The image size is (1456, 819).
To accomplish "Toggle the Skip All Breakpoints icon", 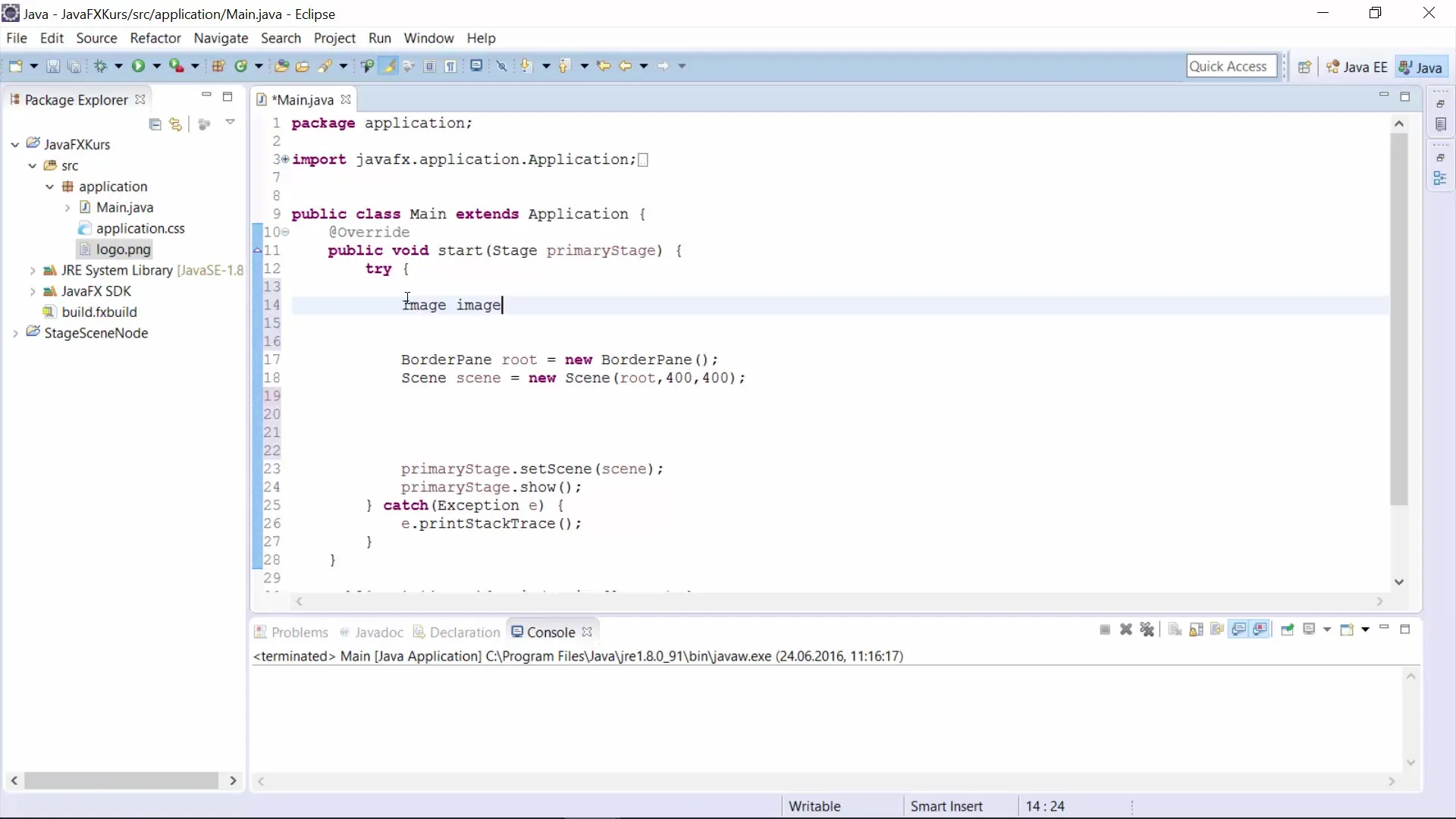I will (501, 67).
